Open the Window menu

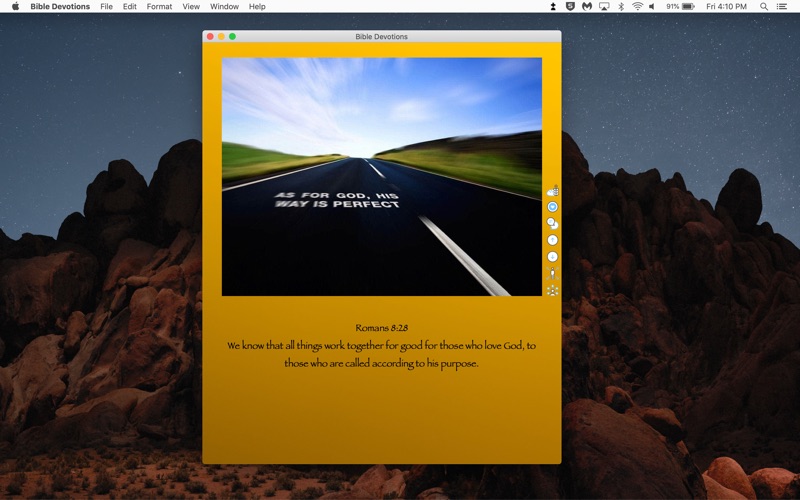pyautogui.click(x=224, y=7)
